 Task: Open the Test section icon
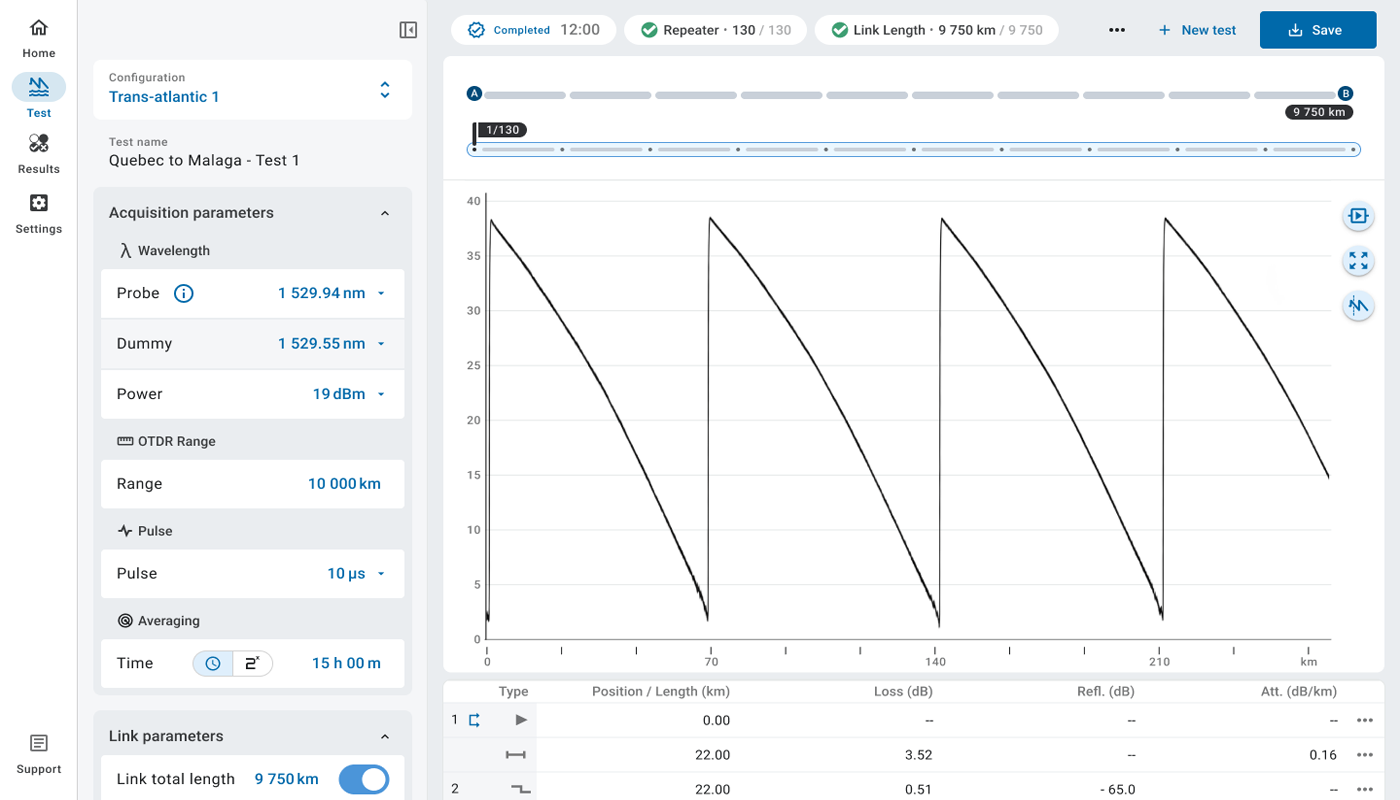[x=39, y=86]
